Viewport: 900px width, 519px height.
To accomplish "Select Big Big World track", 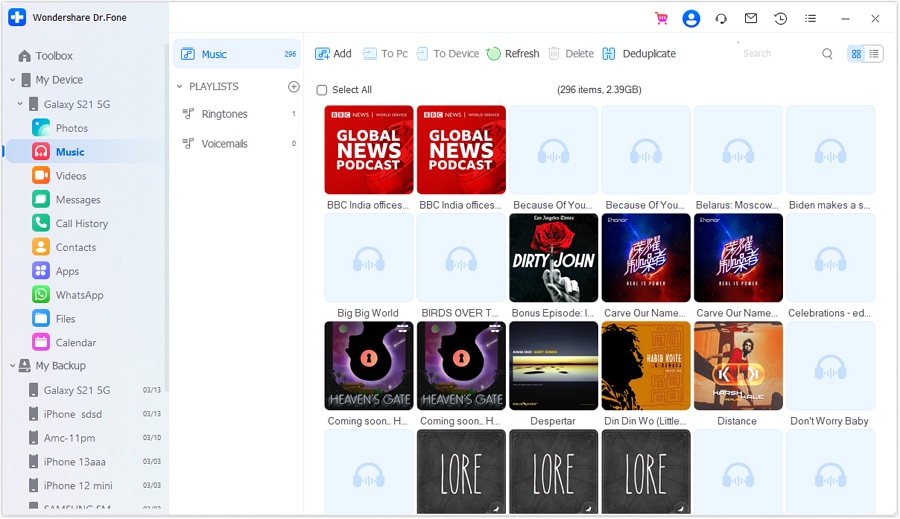I will point(368,258).
